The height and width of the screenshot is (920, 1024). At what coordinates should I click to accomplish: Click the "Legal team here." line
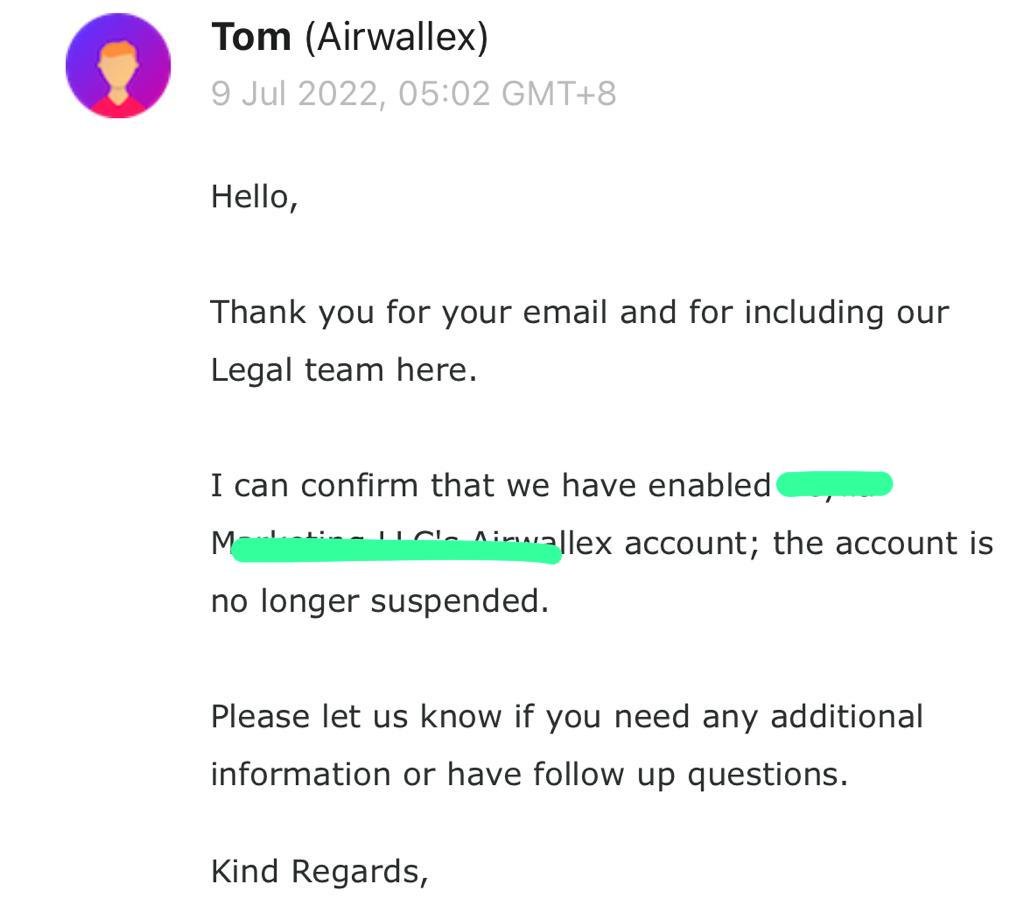pos(343,370)
